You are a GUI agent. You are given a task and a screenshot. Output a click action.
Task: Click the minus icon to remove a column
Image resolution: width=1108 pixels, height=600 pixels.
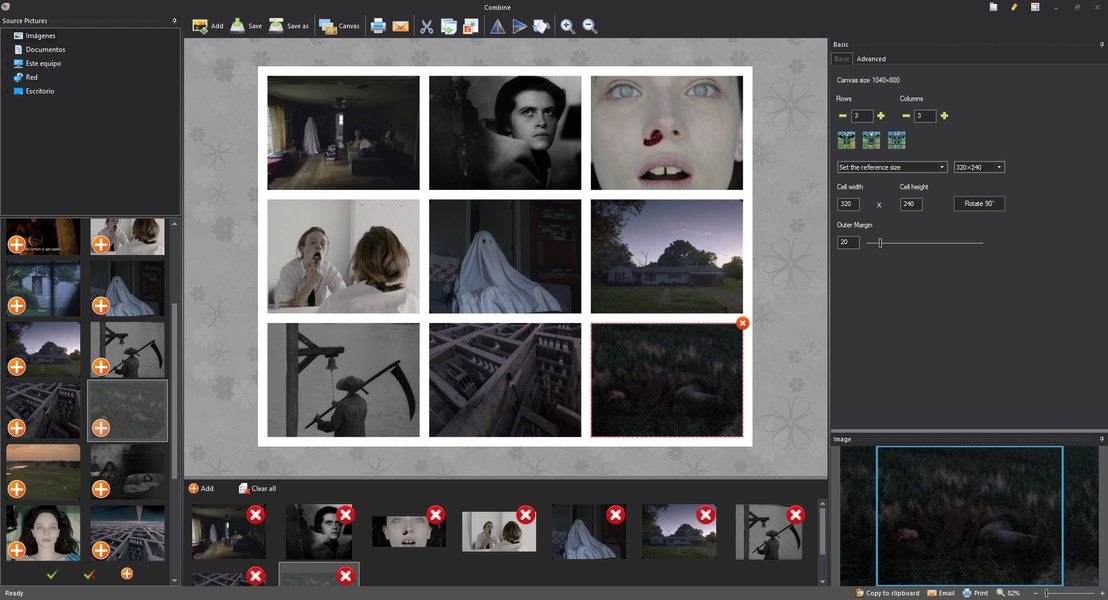906,116
